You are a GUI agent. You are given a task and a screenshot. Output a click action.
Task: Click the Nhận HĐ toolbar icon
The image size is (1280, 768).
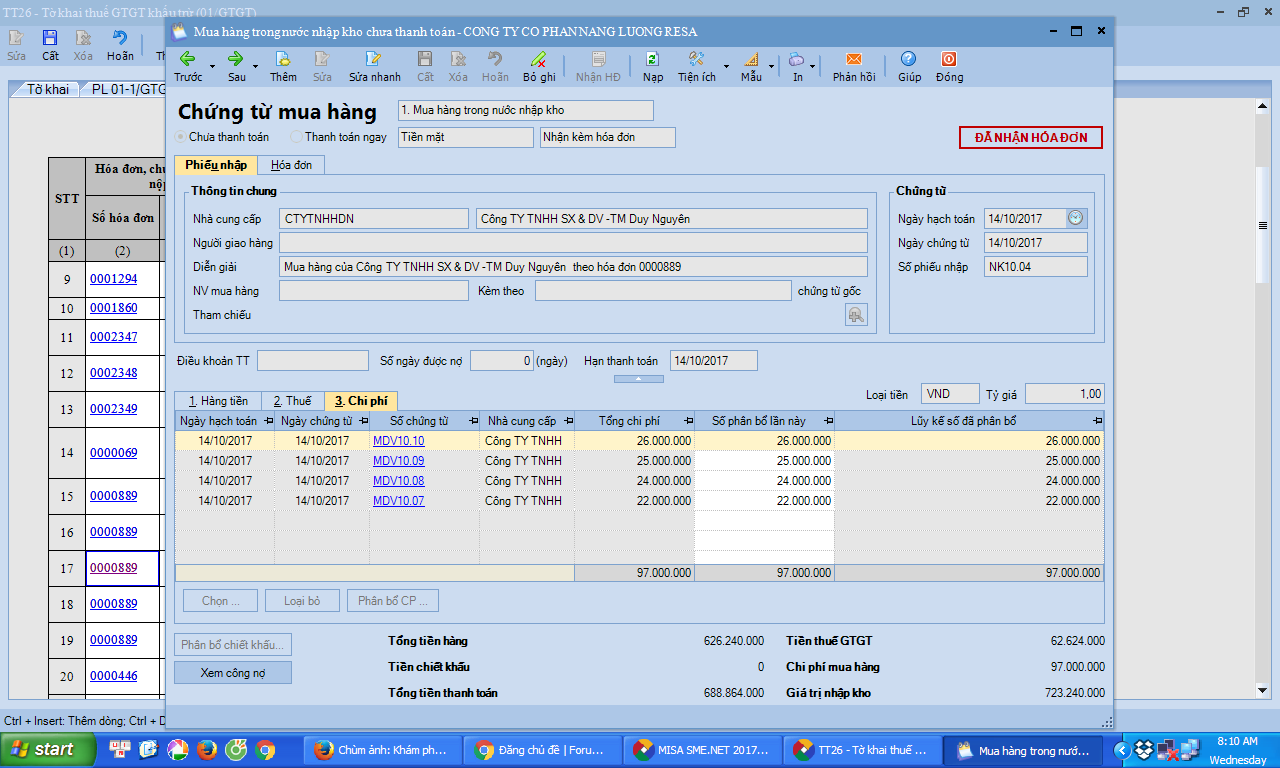598,66
